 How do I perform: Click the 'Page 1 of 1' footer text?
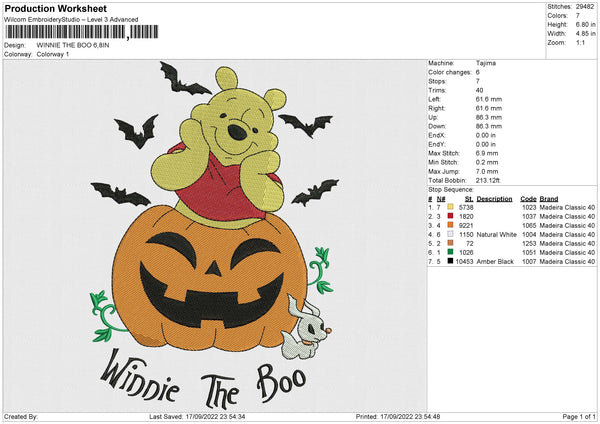pos(579,416)
